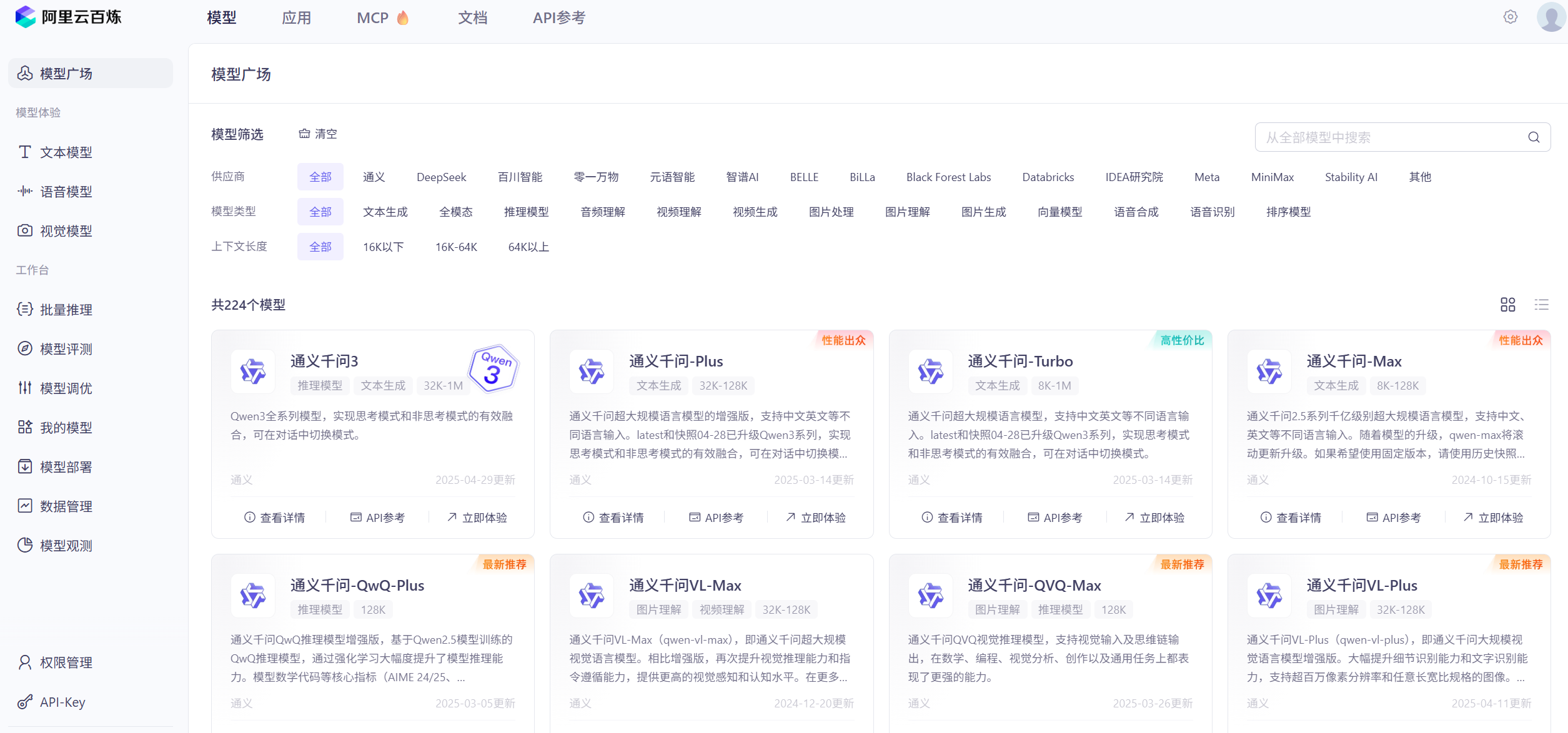Filter supplier by 通义

[x=374, y=177]
